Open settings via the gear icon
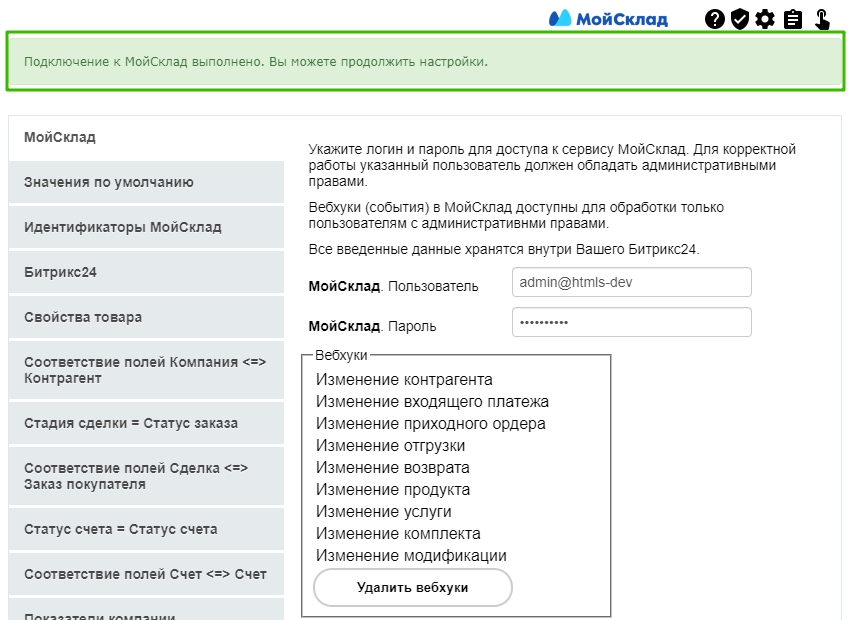The image size is (851, 620). [766, 19]
